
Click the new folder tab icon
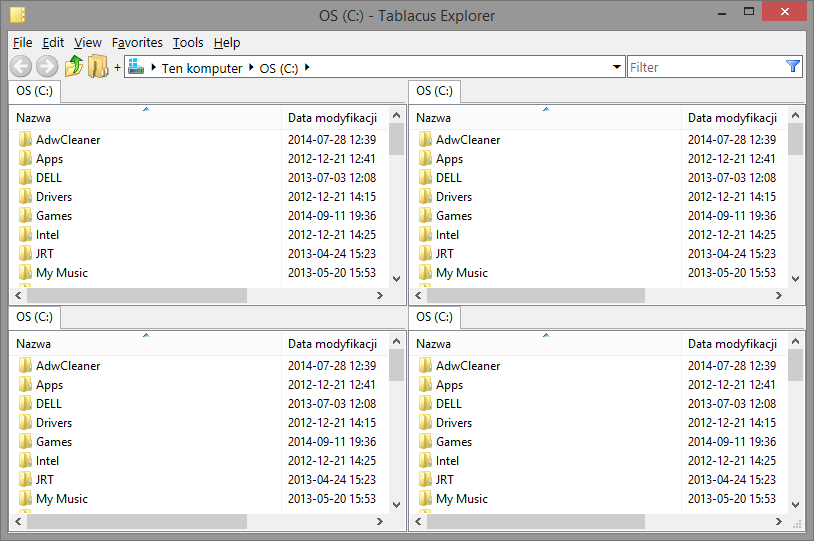[98, 66]
